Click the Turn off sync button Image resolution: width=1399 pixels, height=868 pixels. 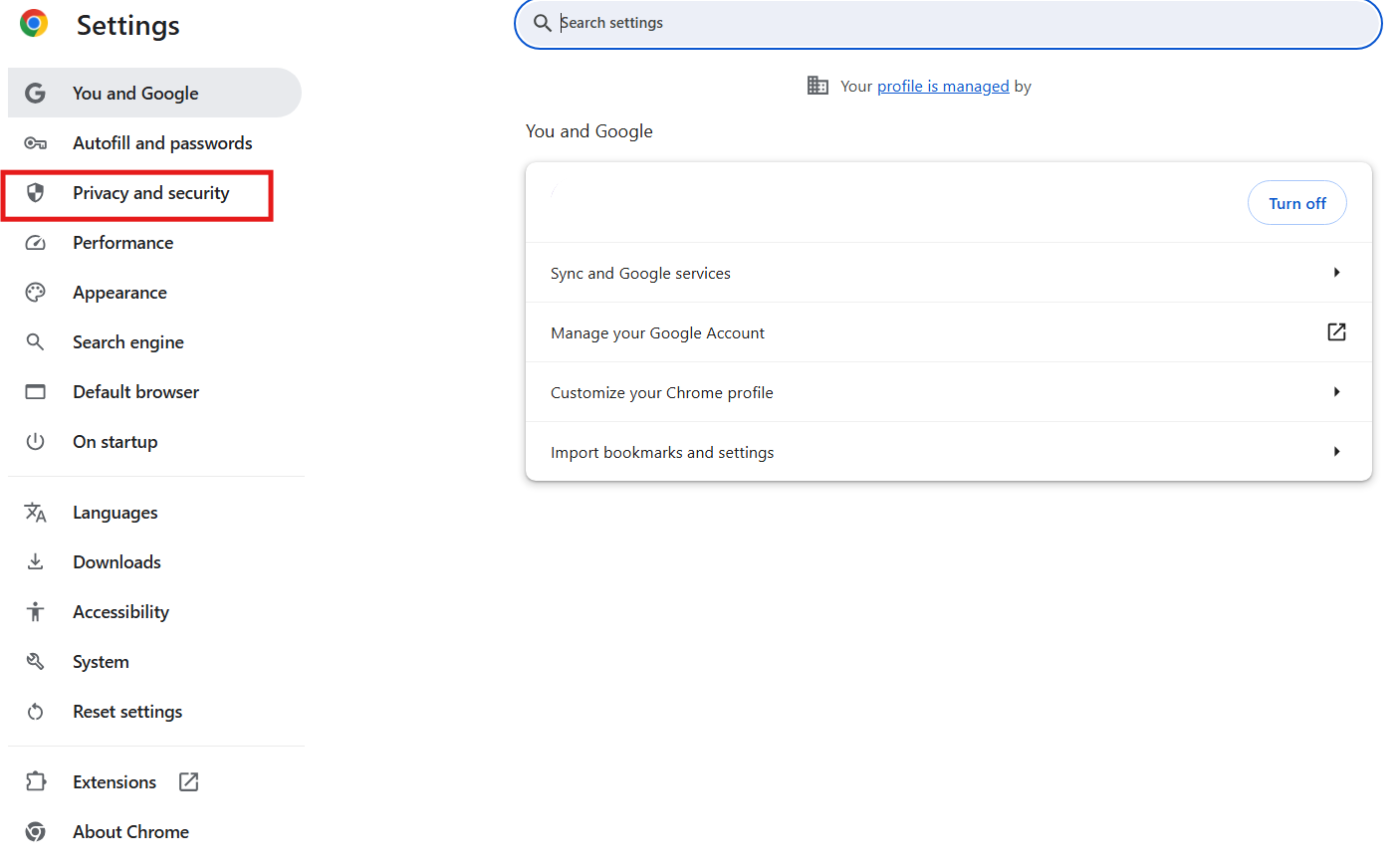point(1296,203)
